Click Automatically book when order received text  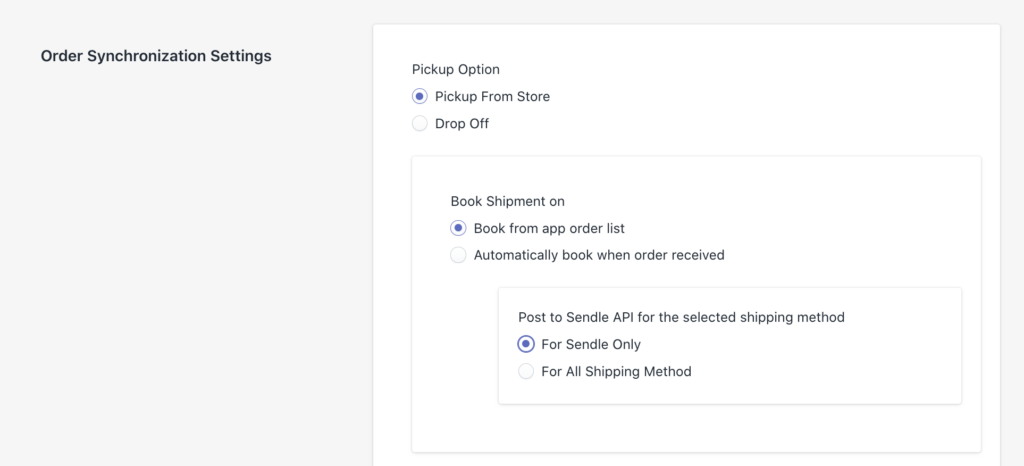(x=599, y=255)
